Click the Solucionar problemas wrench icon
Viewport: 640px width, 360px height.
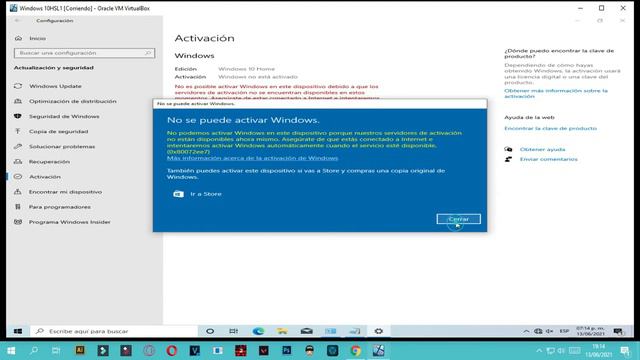[18, 147]
